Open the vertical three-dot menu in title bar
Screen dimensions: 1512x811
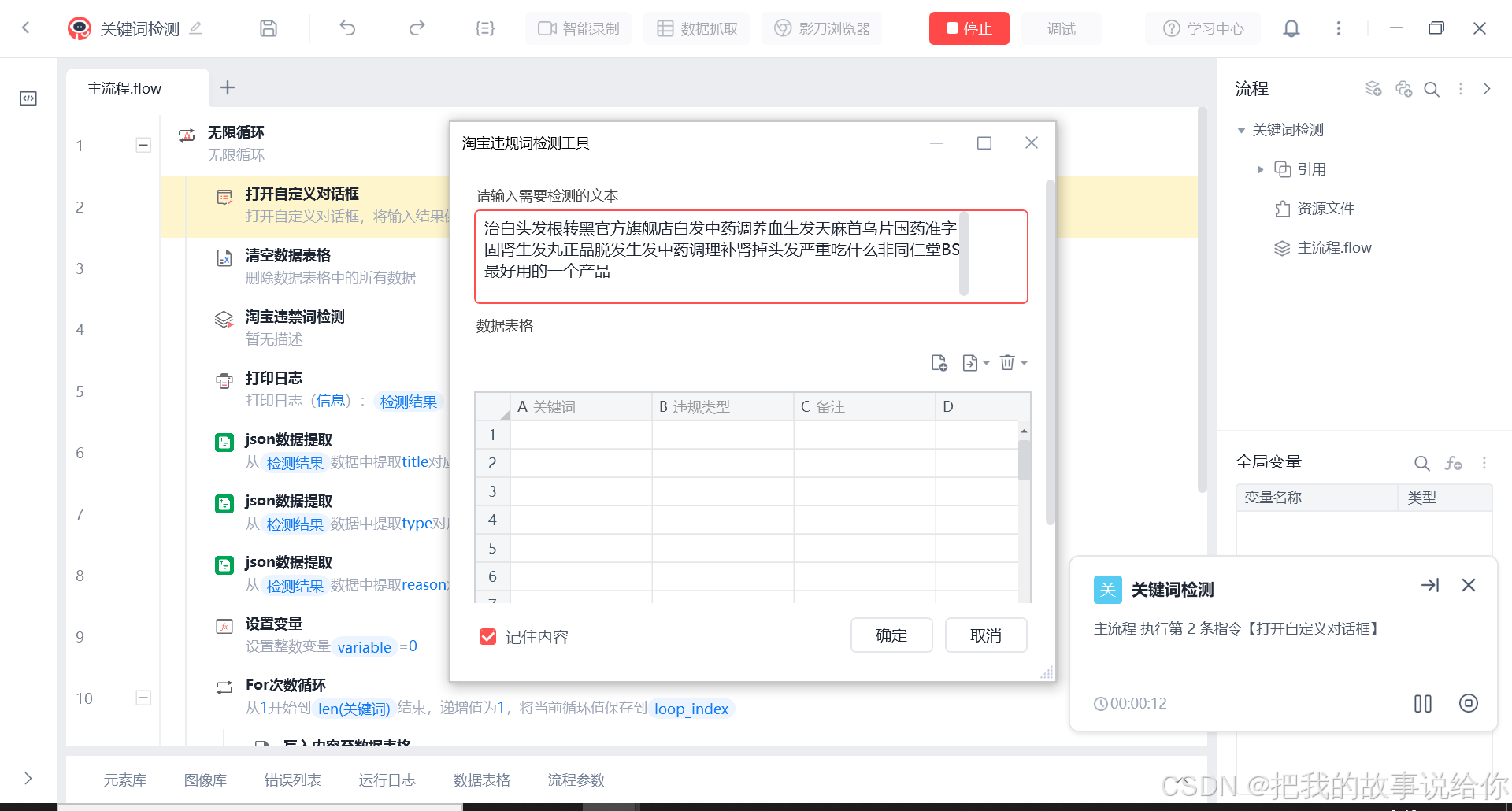(1338, 28)
